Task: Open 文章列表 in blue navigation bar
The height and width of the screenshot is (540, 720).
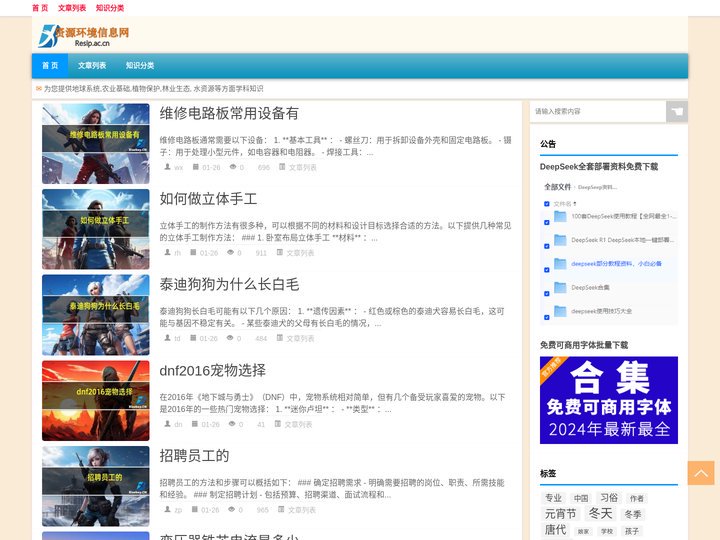Action: (92, 66)
